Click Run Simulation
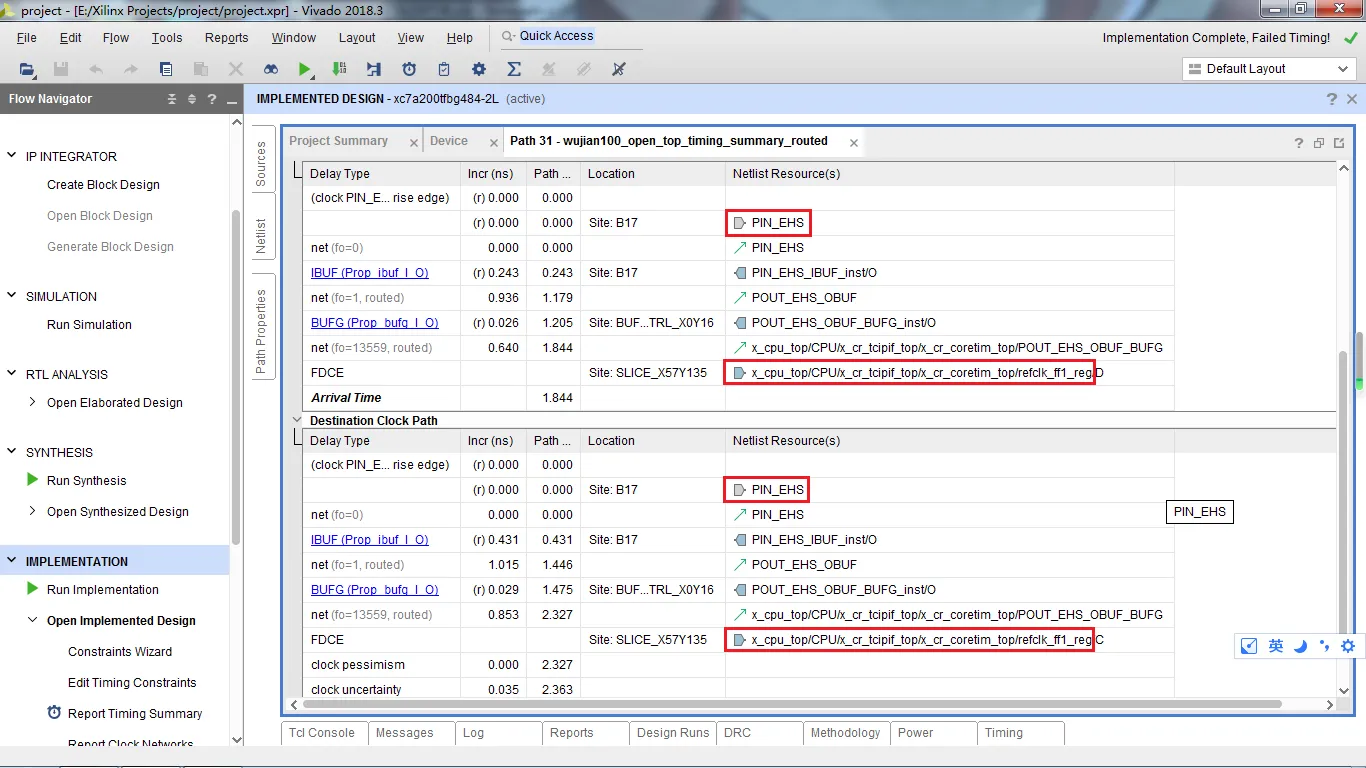The width and height of the screenshot is (1366, 768). (x=89, y=325)
